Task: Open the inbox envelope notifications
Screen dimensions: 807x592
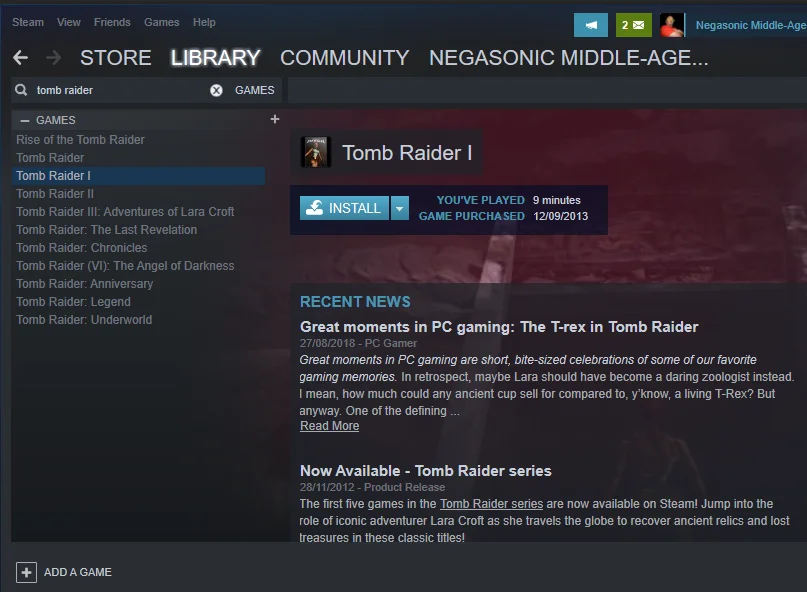Action: pos(634,25)
